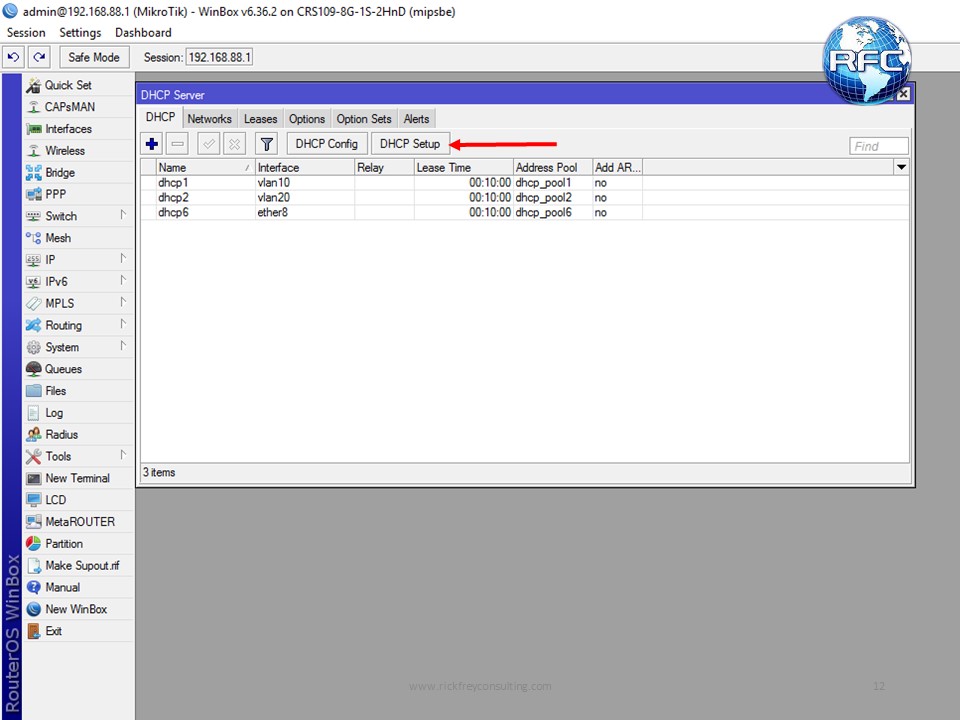Click in the Find search field
960x720 pixels.
[879, 146]
